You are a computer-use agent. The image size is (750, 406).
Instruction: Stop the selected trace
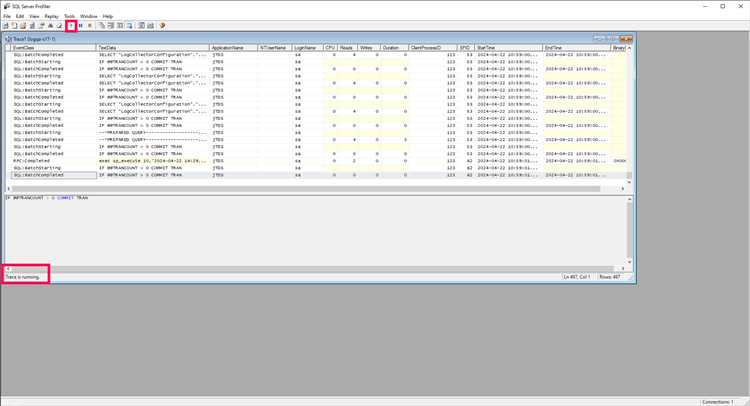tap(90, 26)
